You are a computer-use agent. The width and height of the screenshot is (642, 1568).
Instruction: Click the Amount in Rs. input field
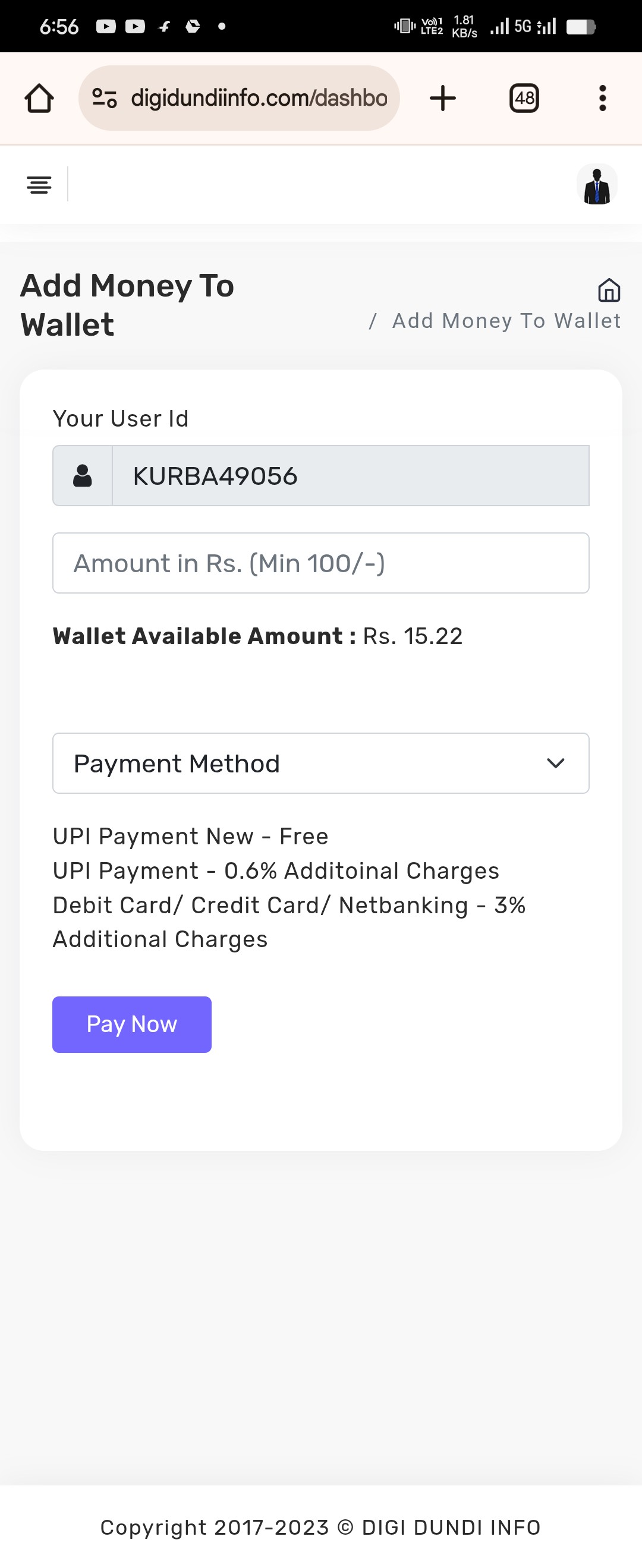[x=320, y=563]
